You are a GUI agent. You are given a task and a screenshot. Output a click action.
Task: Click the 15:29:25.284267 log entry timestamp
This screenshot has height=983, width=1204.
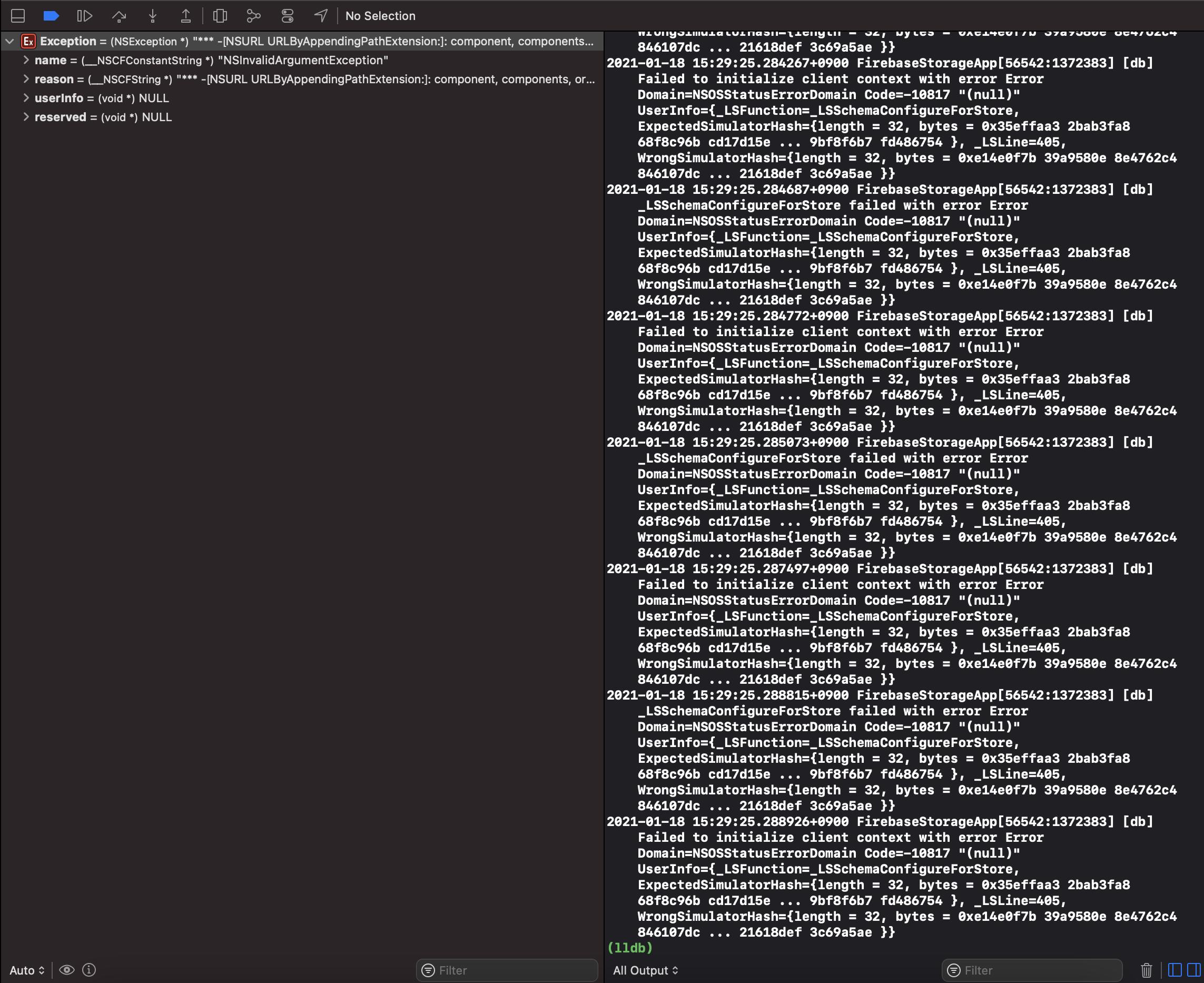point(727,63)
